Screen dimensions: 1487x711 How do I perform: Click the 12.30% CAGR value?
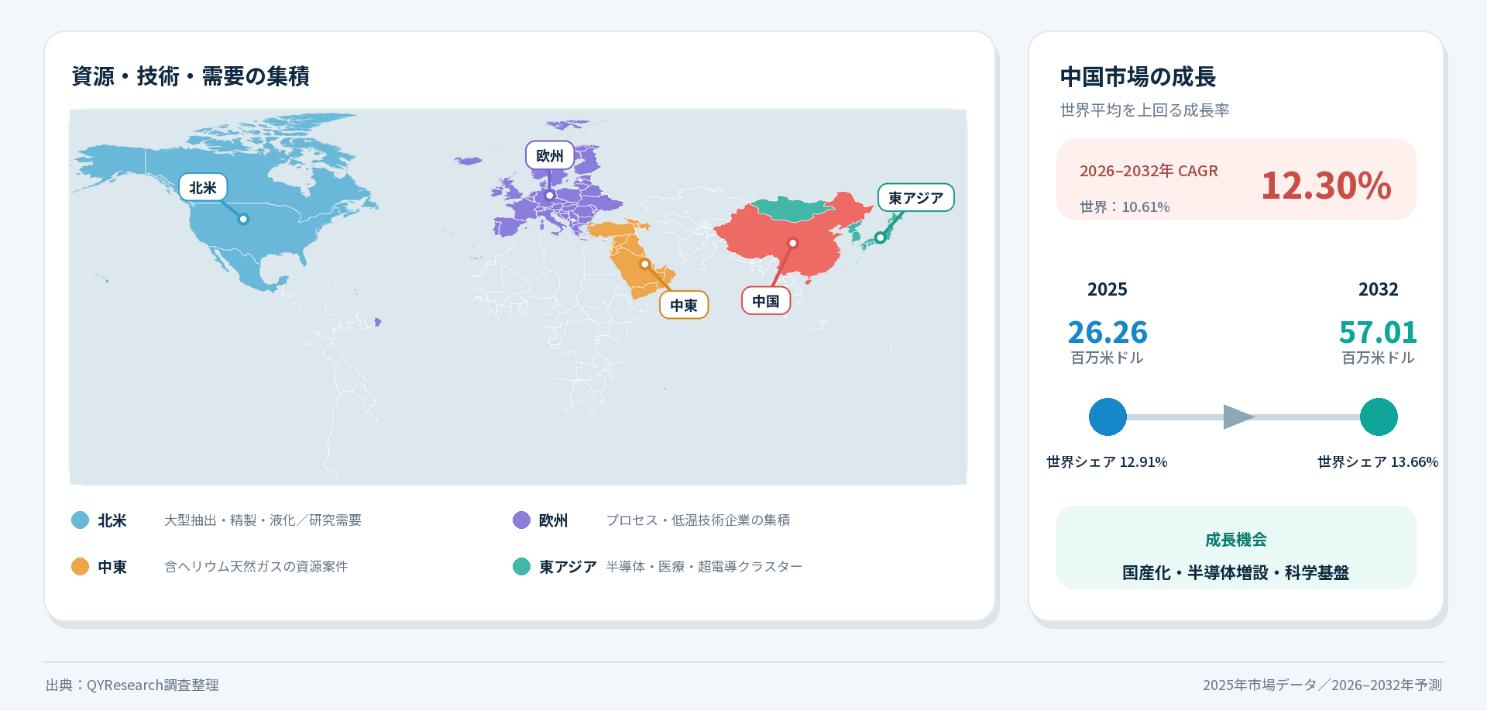1325,185
